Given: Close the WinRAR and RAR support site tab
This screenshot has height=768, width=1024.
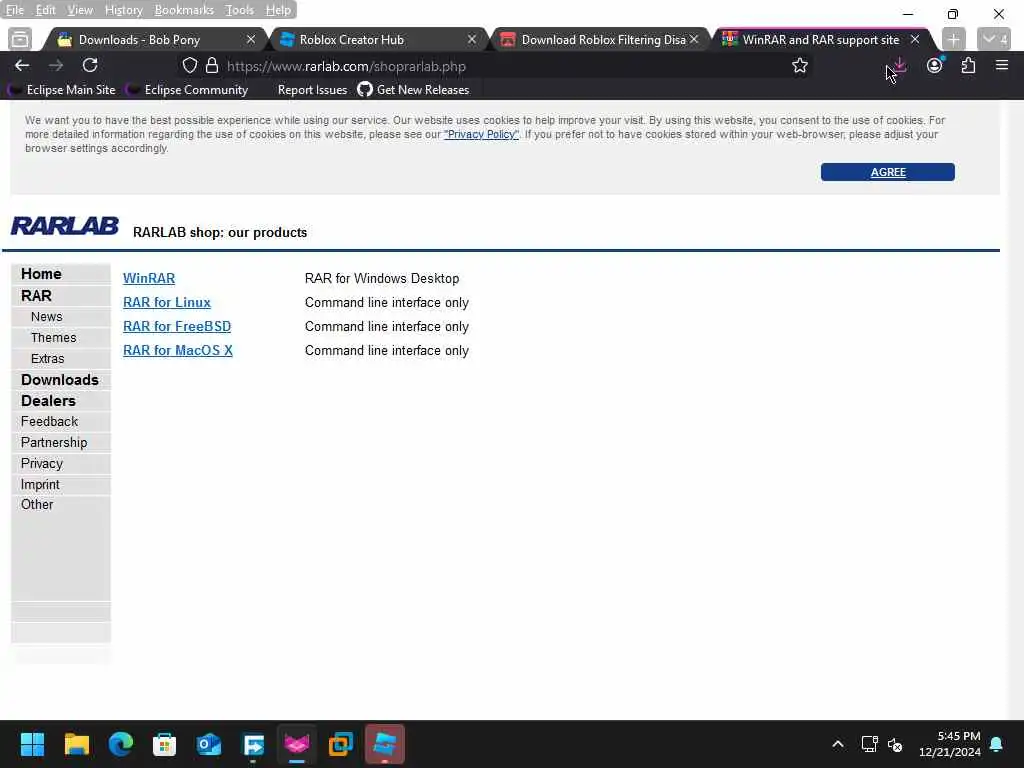Looking at the screenshot, I should click(915, 40).
